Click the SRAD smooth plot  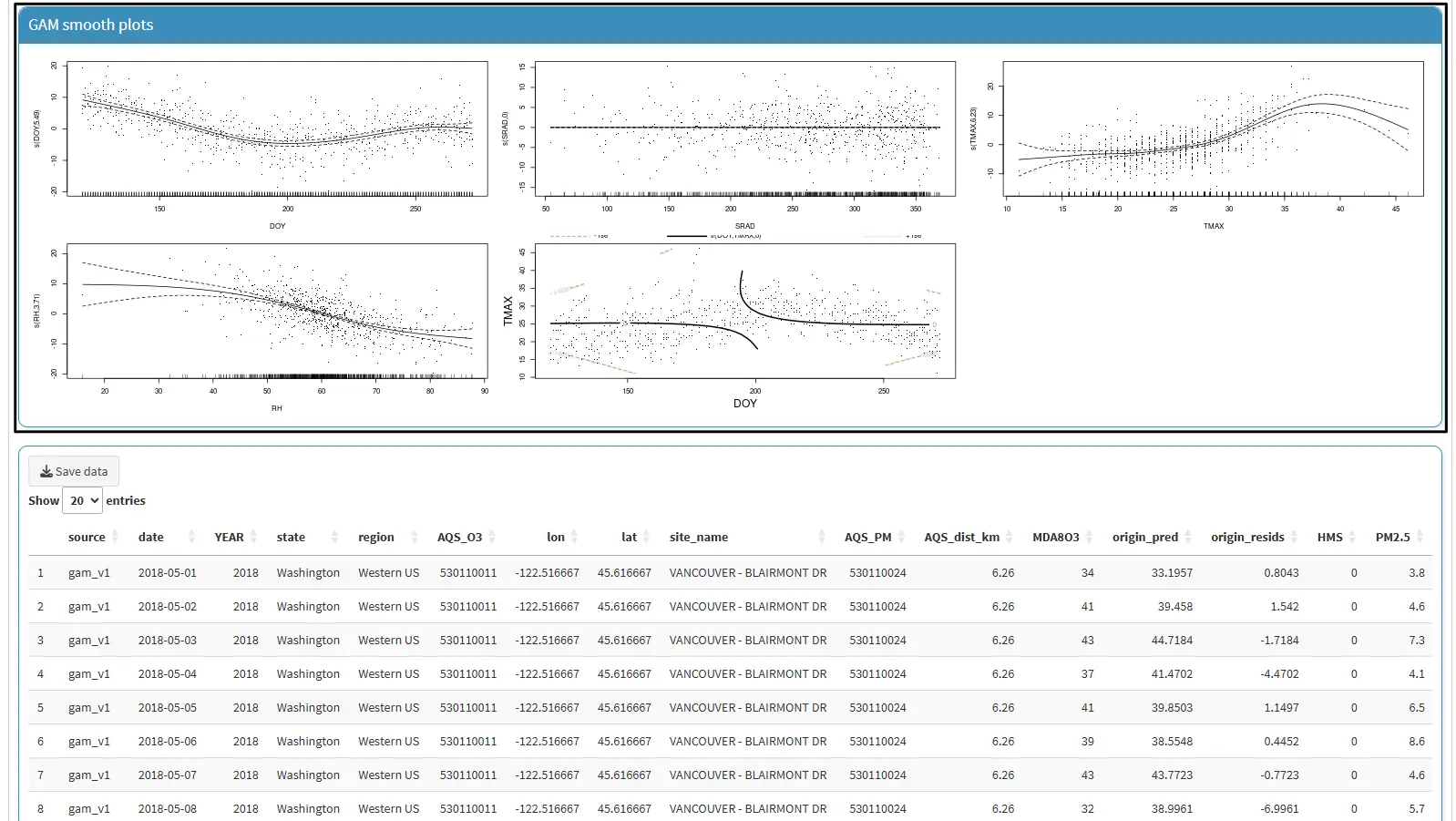pyautogui.click(x=744, y=129)
